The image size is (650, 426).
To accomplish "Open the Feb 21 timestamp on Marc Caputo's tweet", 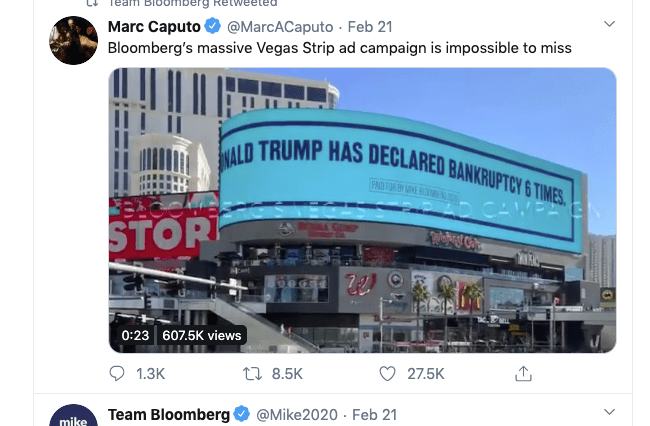I will (x=369, y=26).
